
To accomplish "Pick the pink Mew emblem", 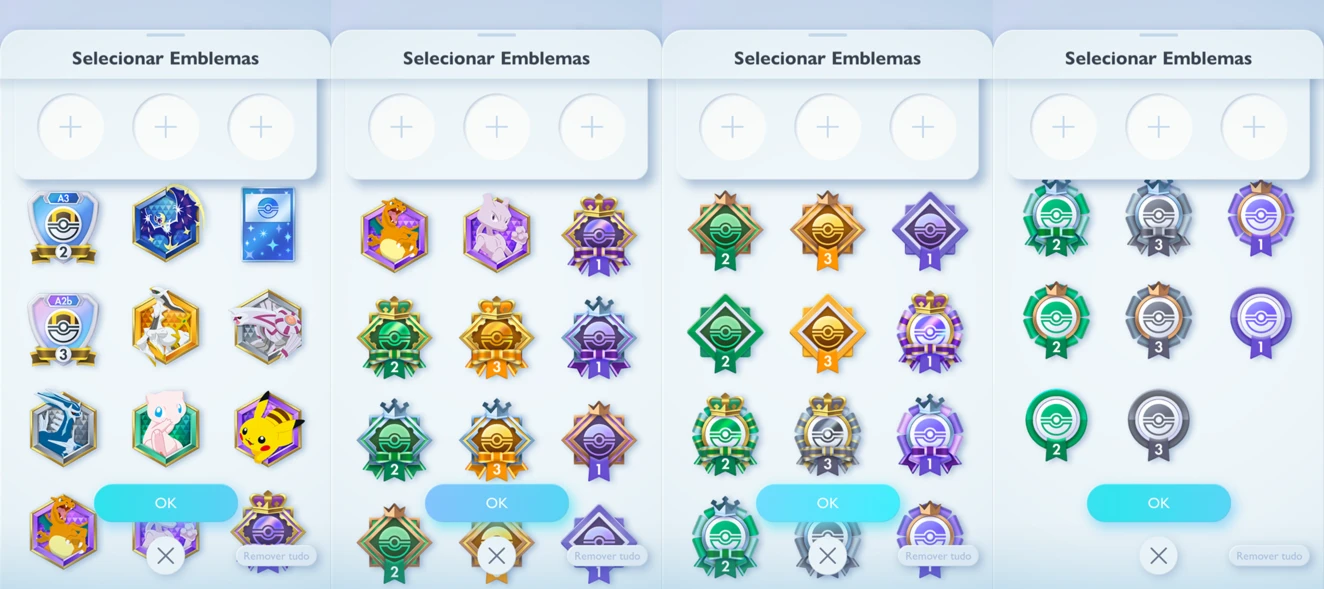I will tap(166, 429).
